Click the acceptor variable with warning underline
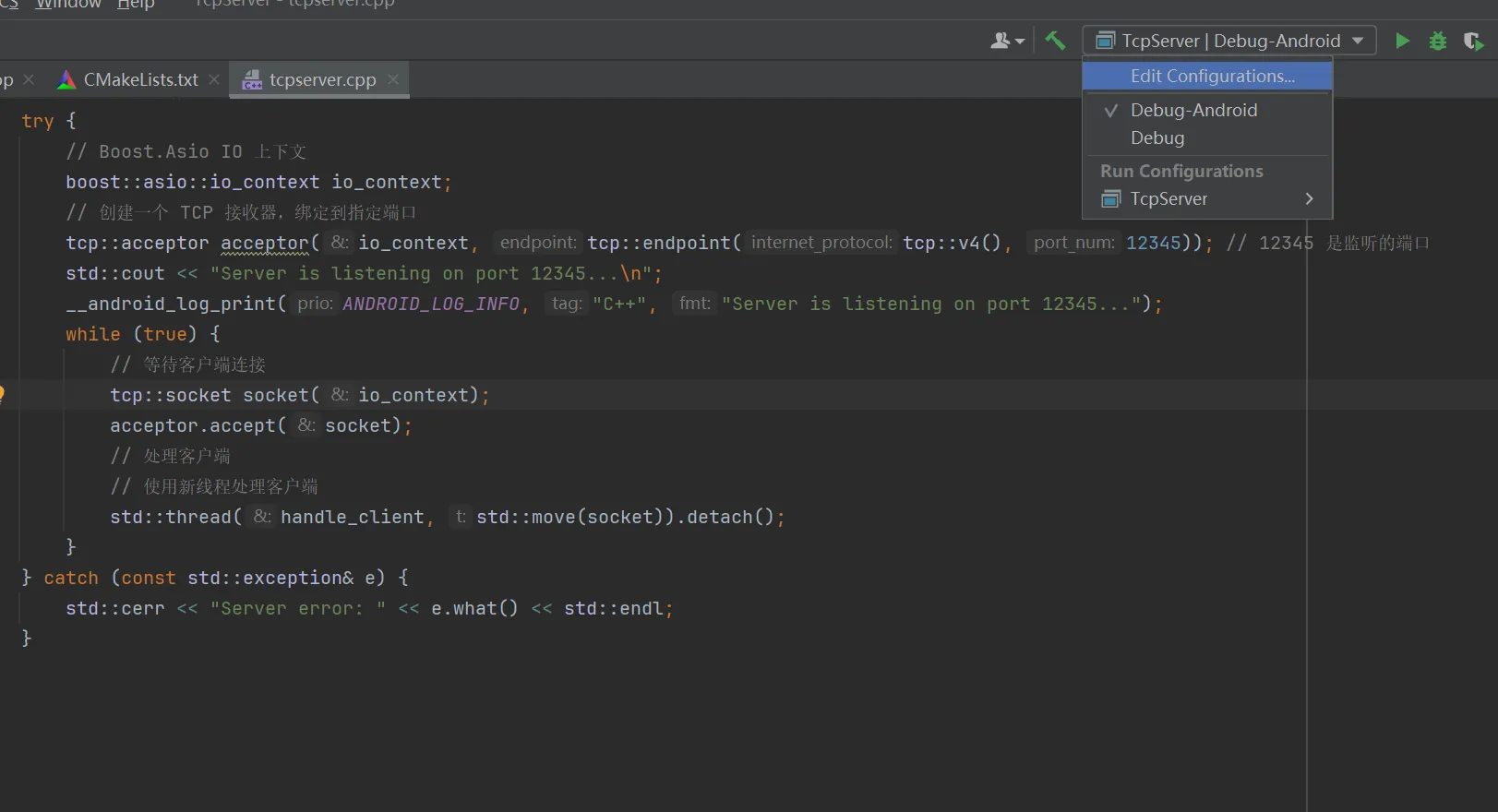Viewport: 1498px width, 812px height. (x=265, y=243)
